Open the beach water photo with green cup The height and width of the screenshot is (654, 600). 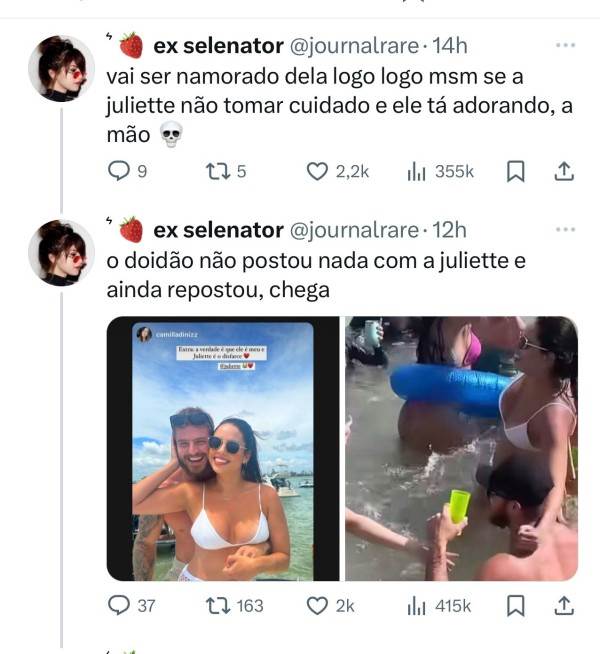[x=462, y=449]
